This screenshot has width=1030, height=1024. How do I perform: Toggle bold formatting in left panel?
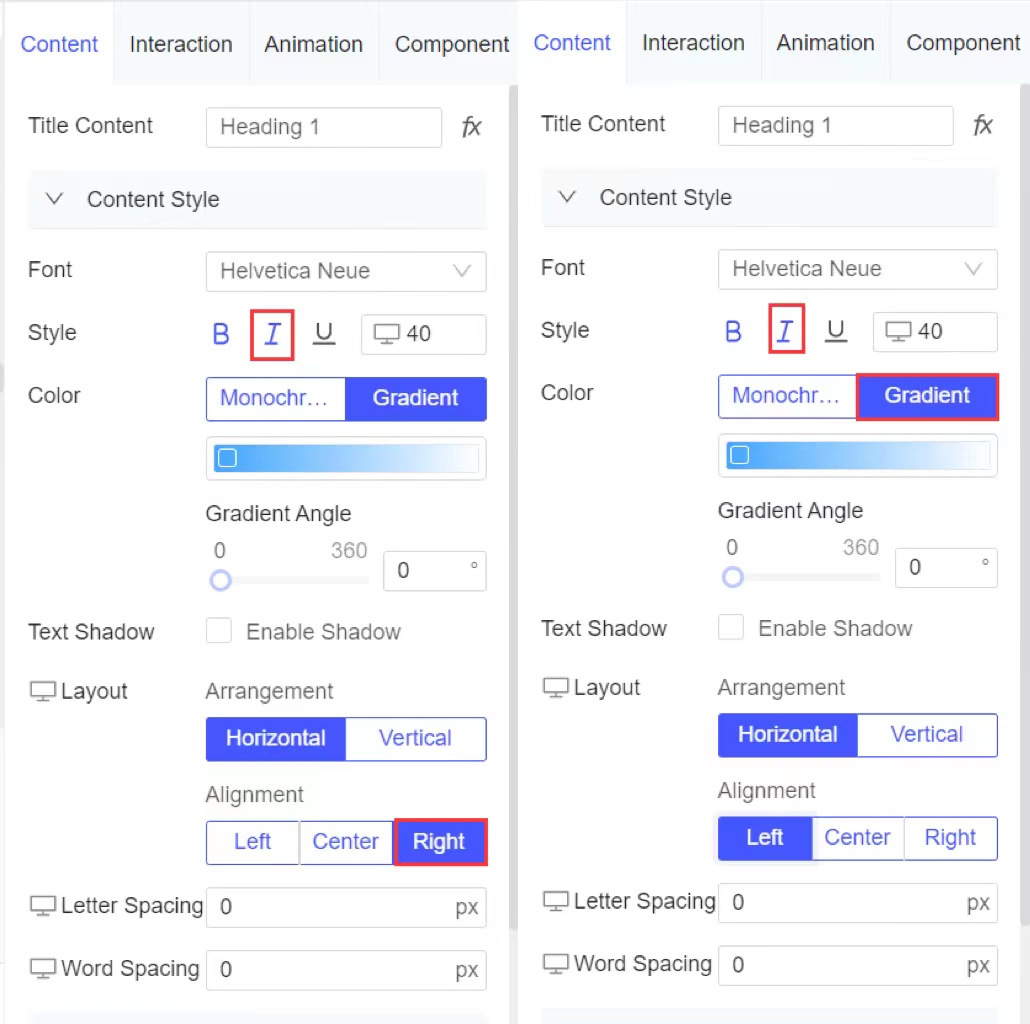(220, 334)
